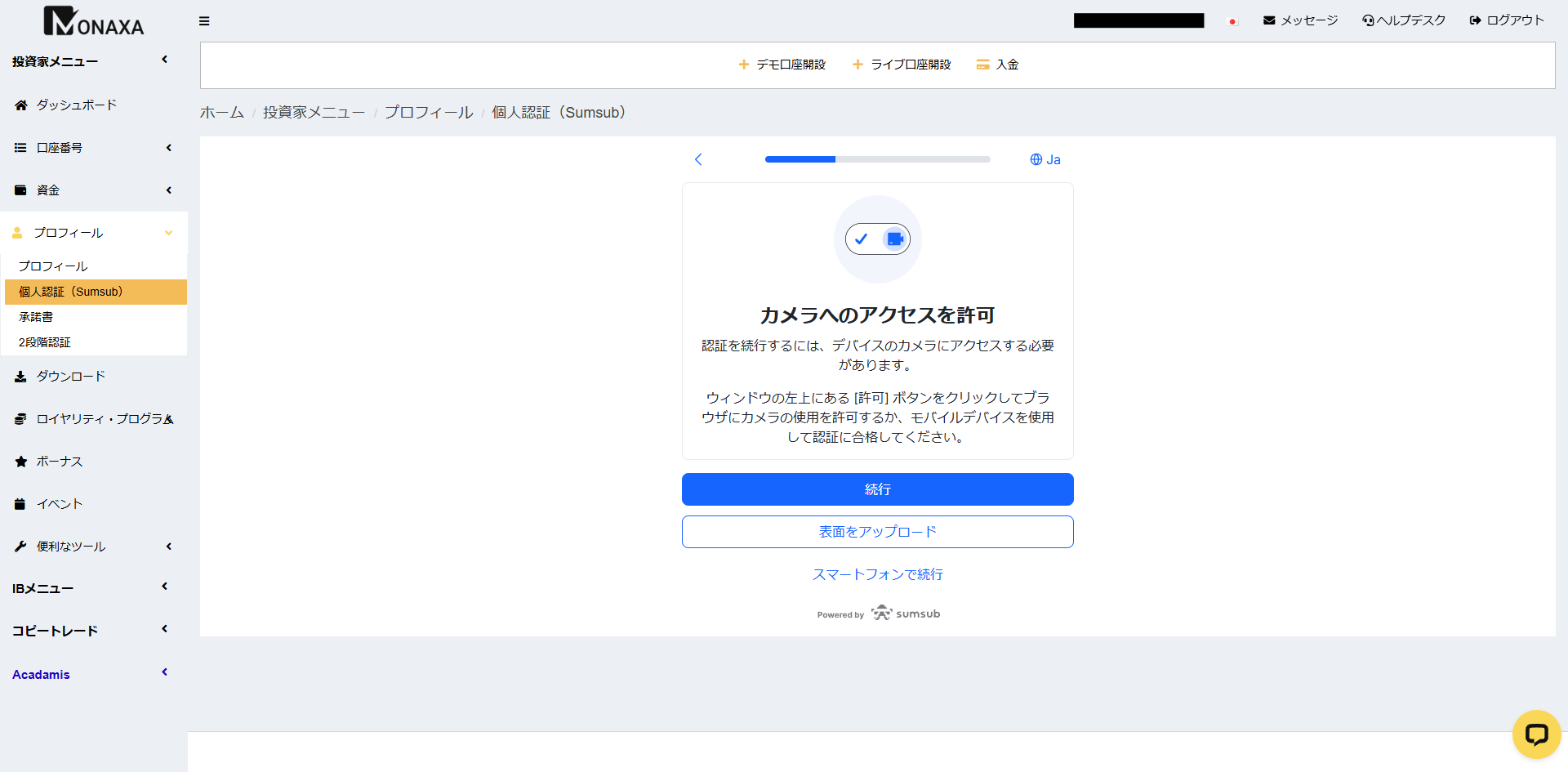Click the verification progress bar
The height and width of the screenshot is (772, 1568).
coord(877,159)
